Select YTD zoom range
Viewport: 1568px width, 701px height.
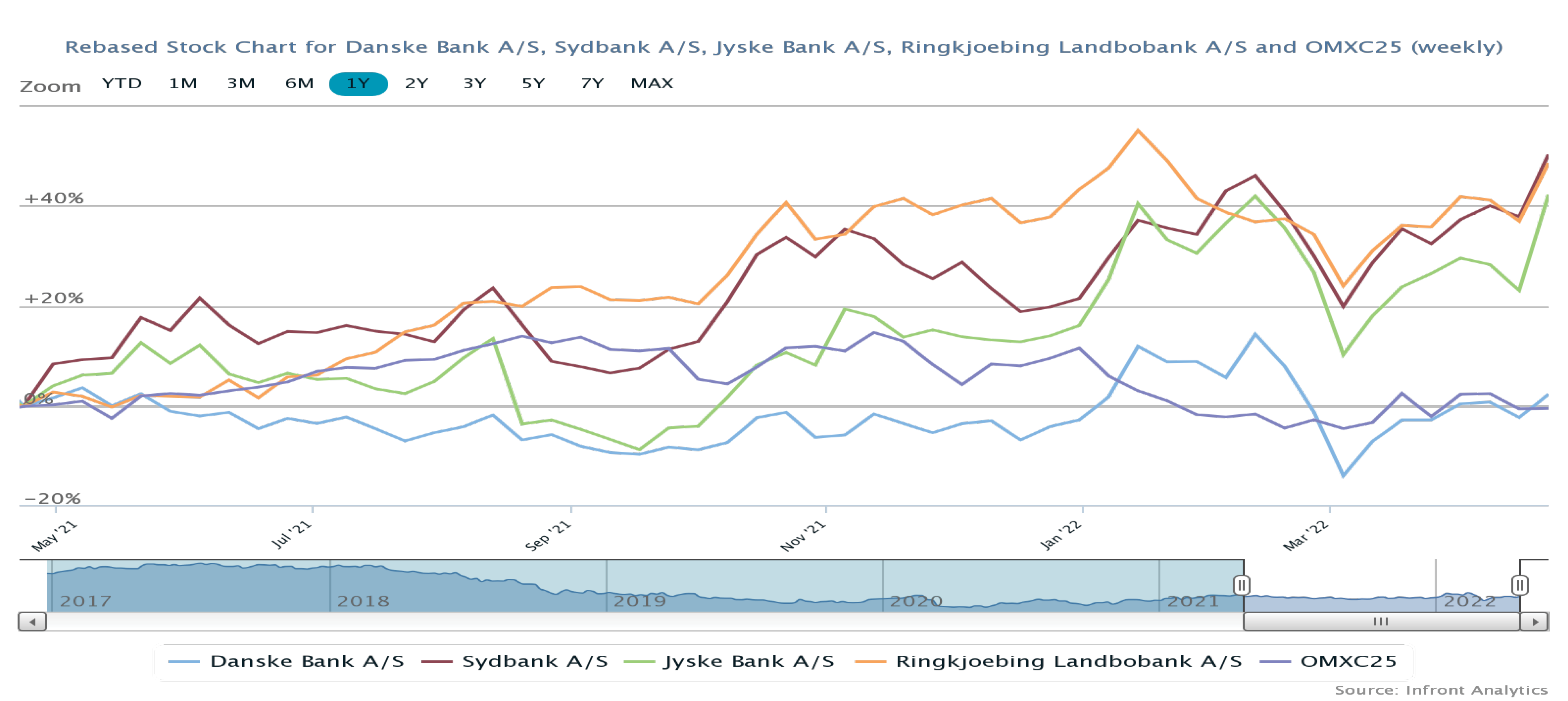122,84
